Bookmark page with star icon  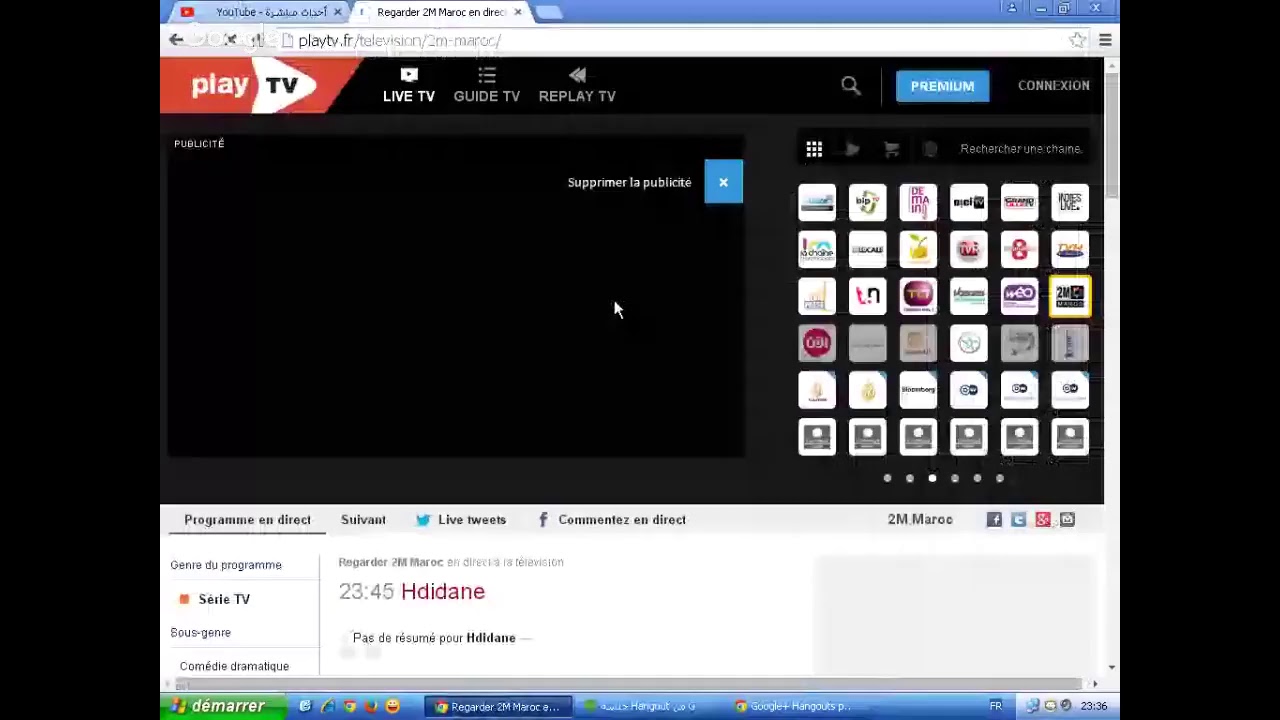pyautogui.click(x=1077, y=40)
